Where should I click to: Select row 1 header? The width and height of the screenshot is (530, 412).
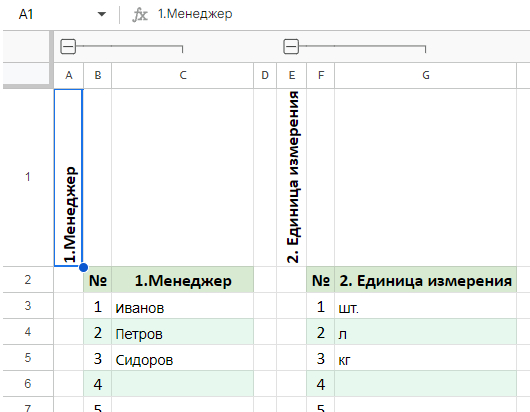point(28,177)
